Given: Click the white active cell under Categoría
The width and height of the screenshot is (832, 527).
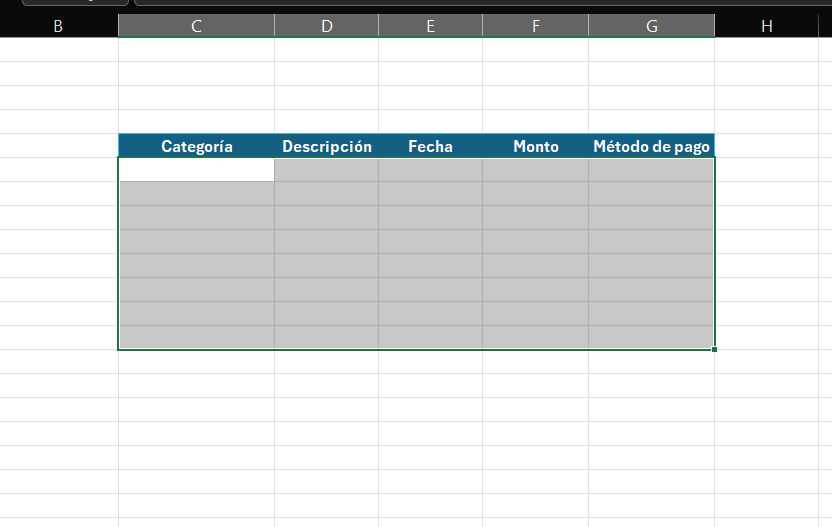Looking at the screenshot, I should [196, 170].
